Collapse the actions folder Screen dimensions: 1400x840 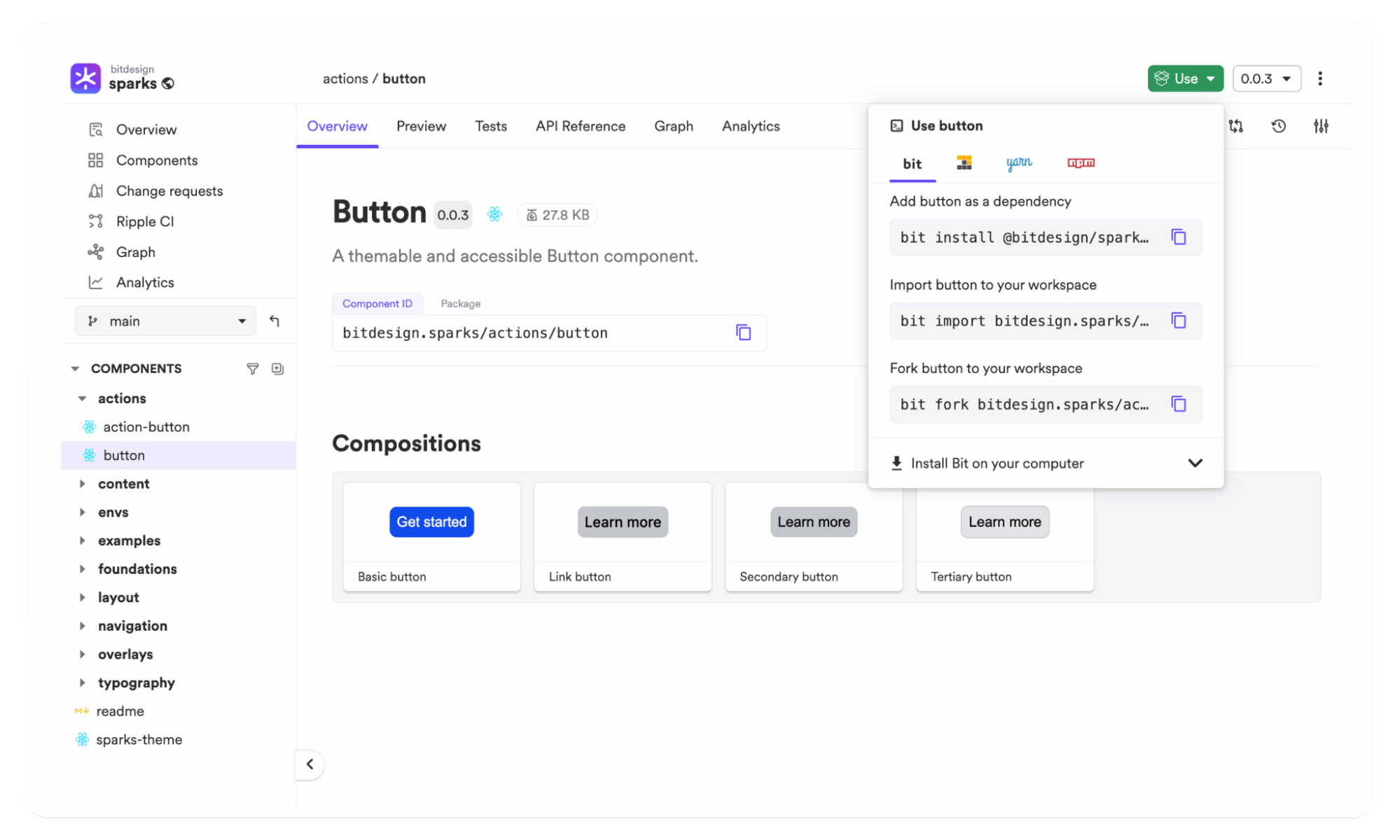(x=82, y=398)
